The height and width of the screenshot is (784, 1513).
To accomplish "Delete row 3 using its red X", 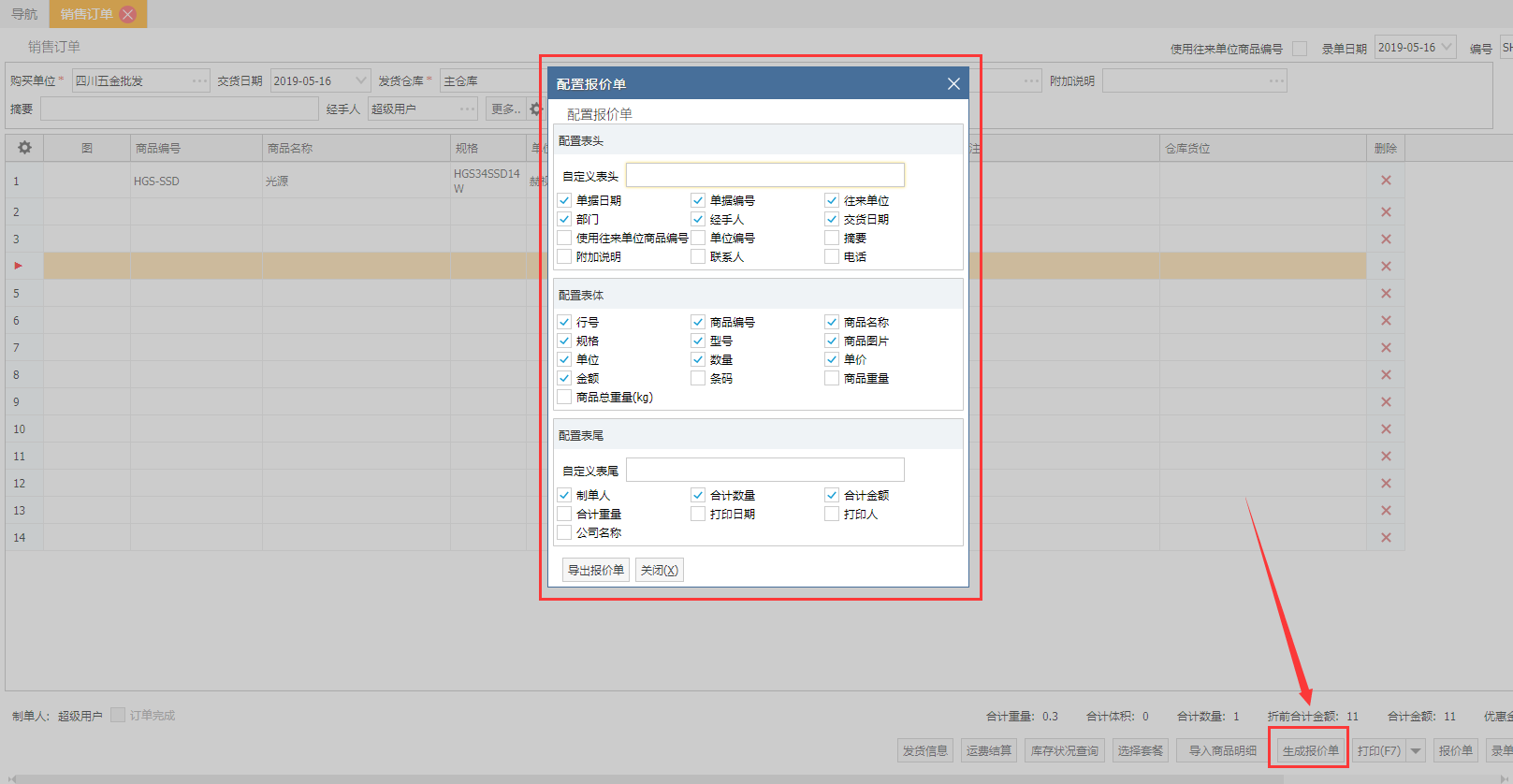I will click(1386, 240).
